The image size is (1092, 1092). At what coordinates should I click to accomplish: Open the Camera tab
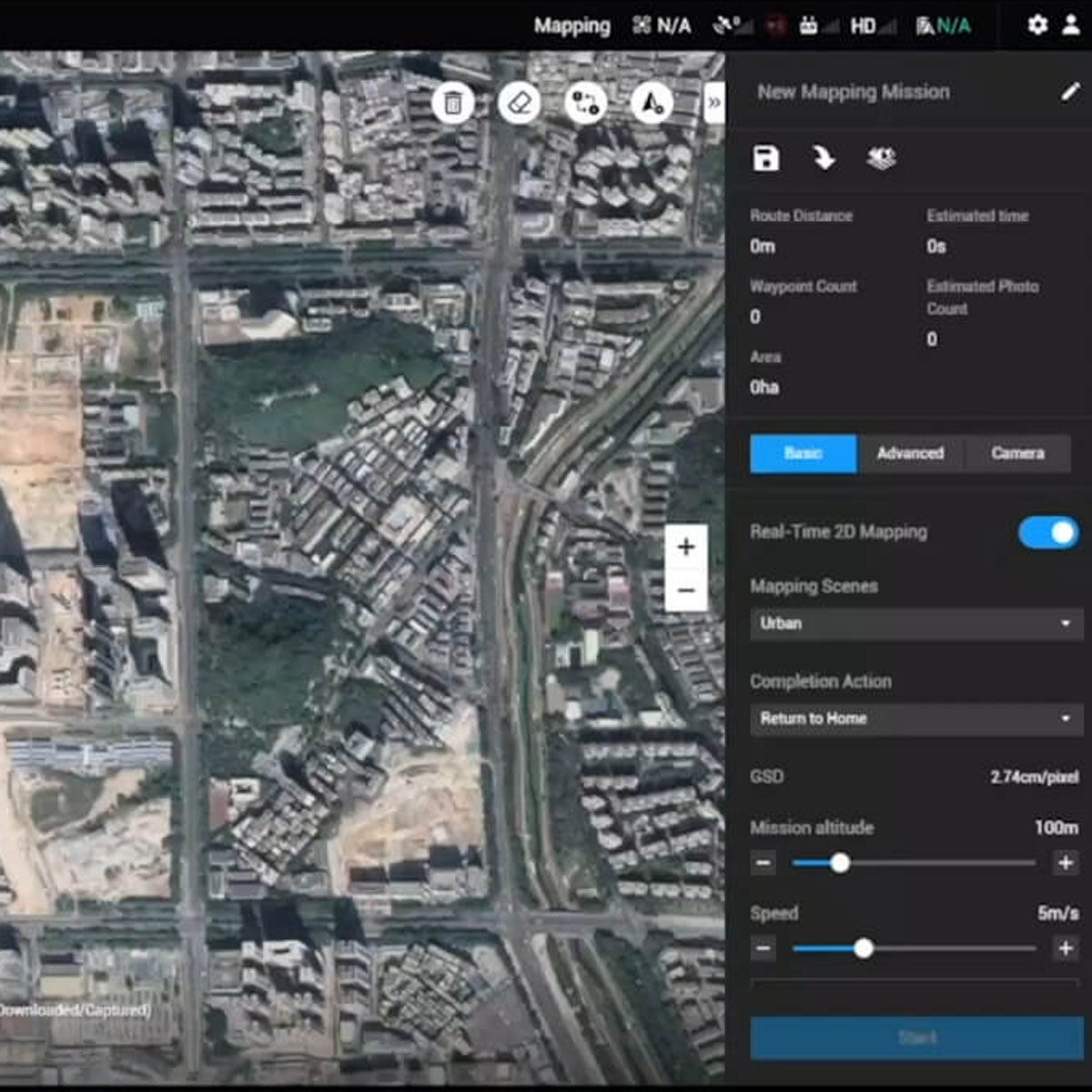tap(1017, 453)
